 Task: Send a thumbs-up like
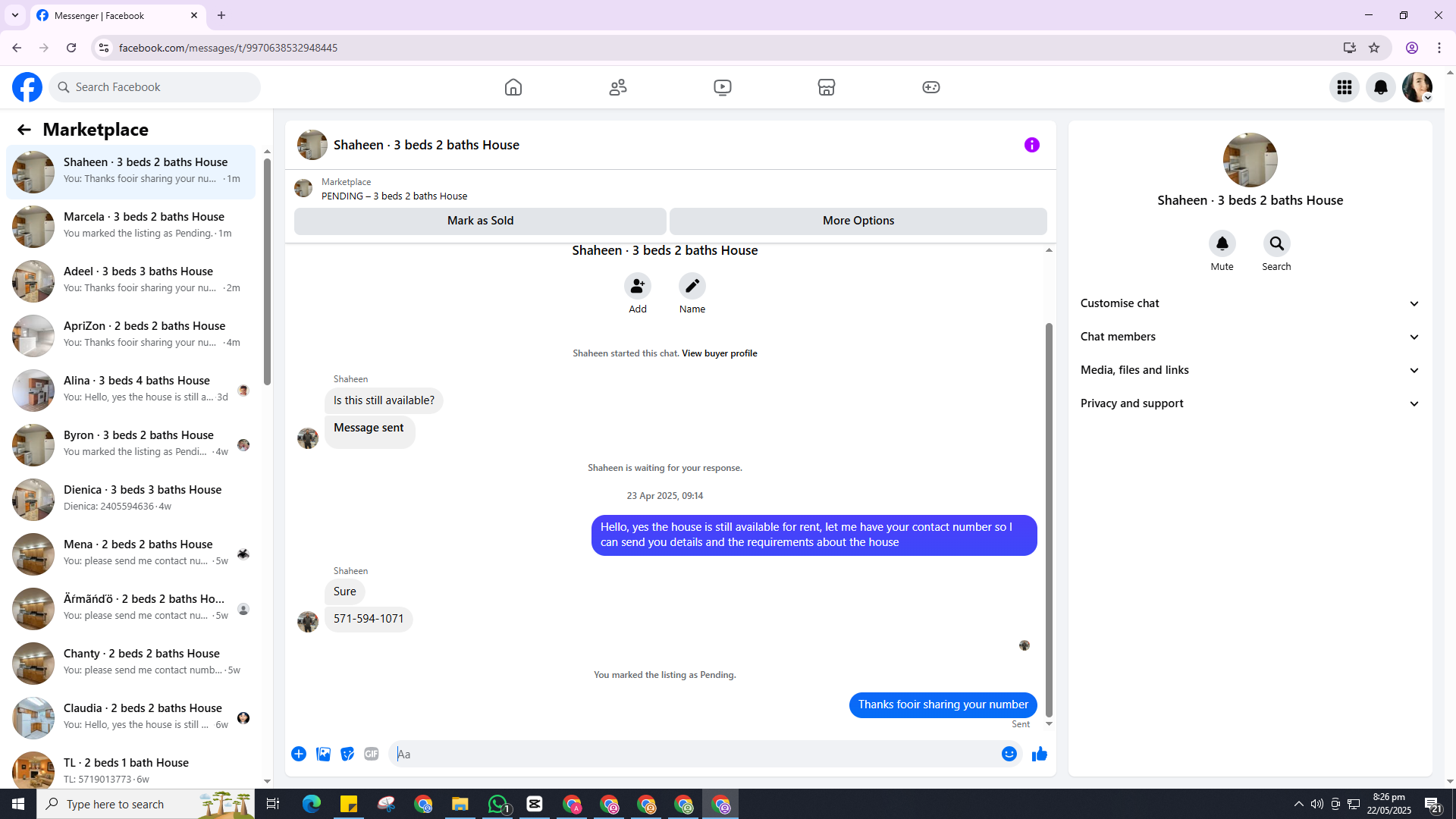tap(1040, 754)
